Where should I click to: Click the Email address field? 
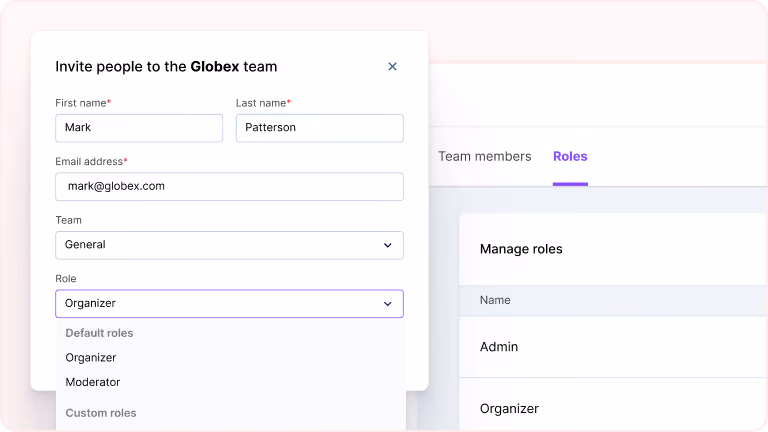pos(229,187)
